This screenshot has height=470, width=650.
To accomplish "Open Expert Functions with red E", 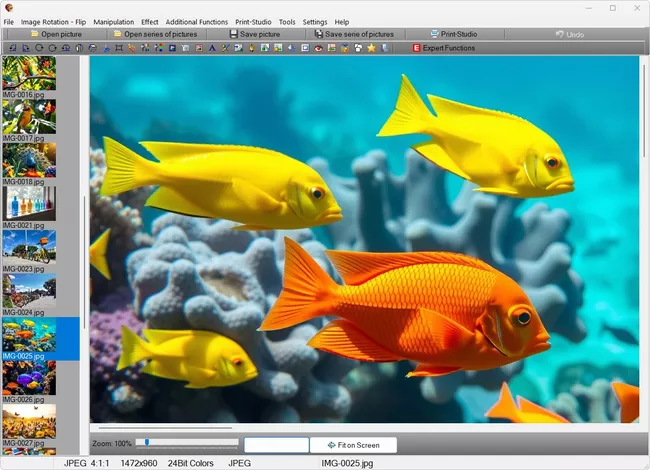I will (x=444, y=48).
